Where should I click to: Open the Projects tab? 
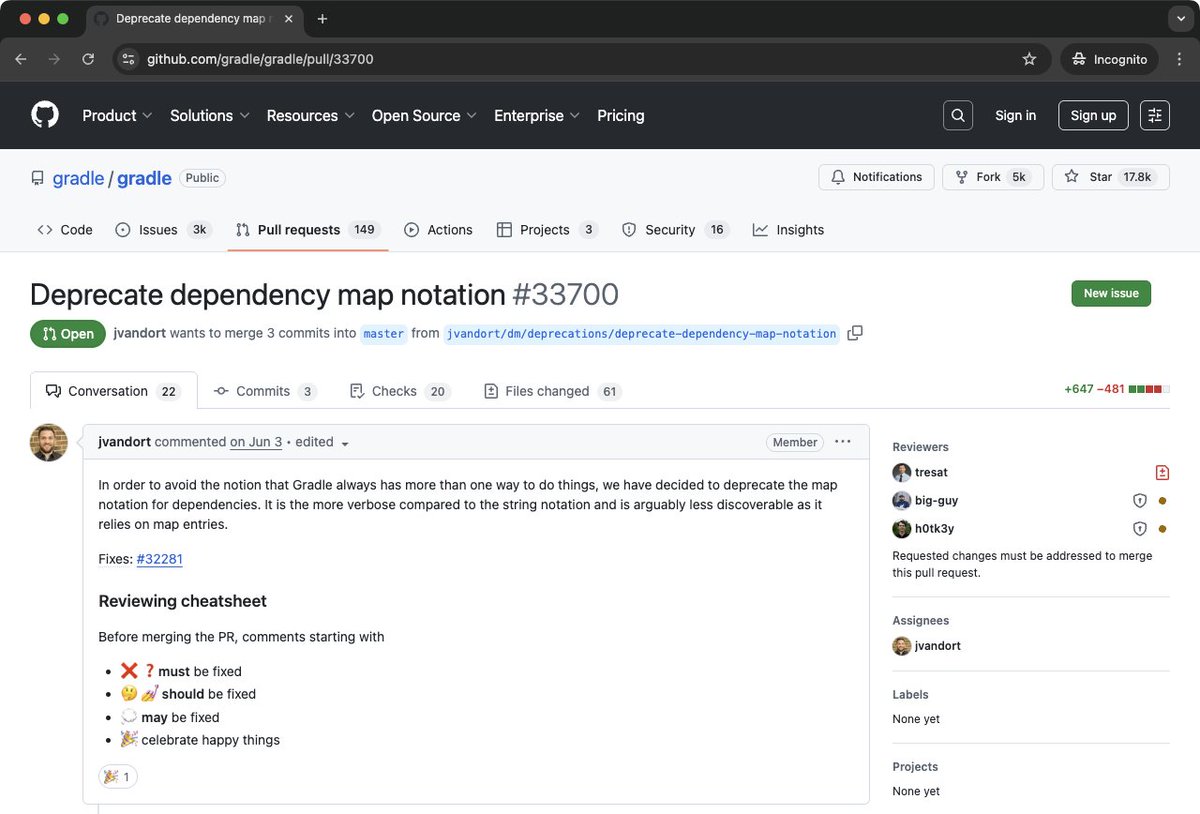[x=547, y=229]
